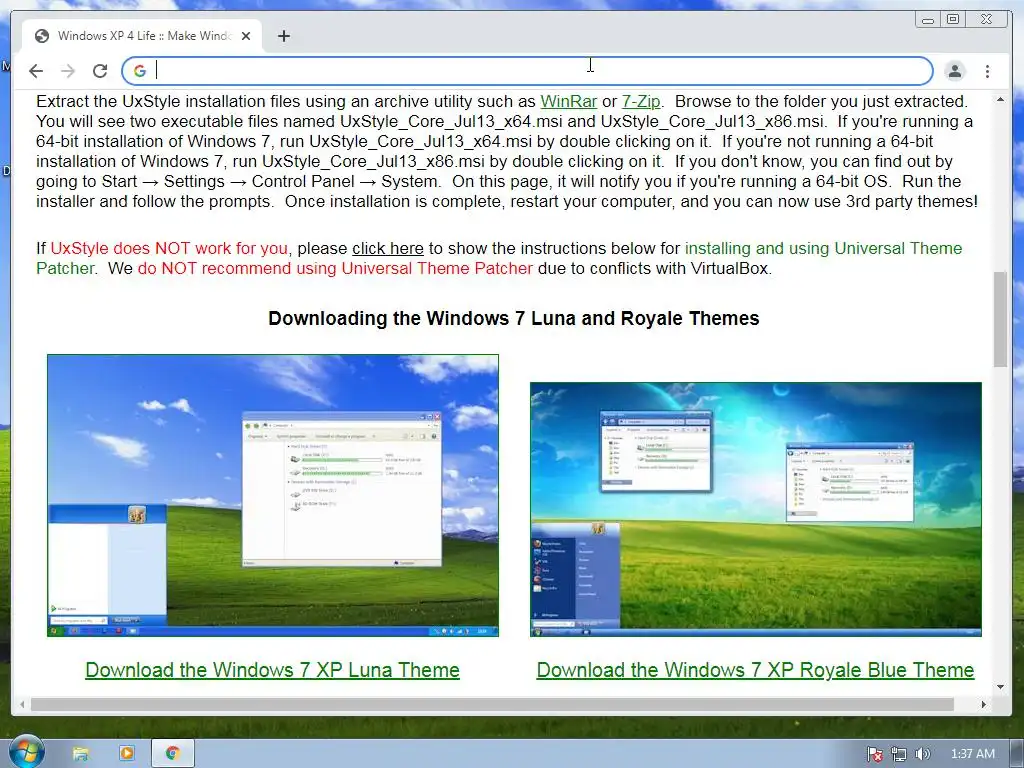Click 'Downloading the Windows 7 Luna and Royale Themes' heading

[x=514, y=318]
